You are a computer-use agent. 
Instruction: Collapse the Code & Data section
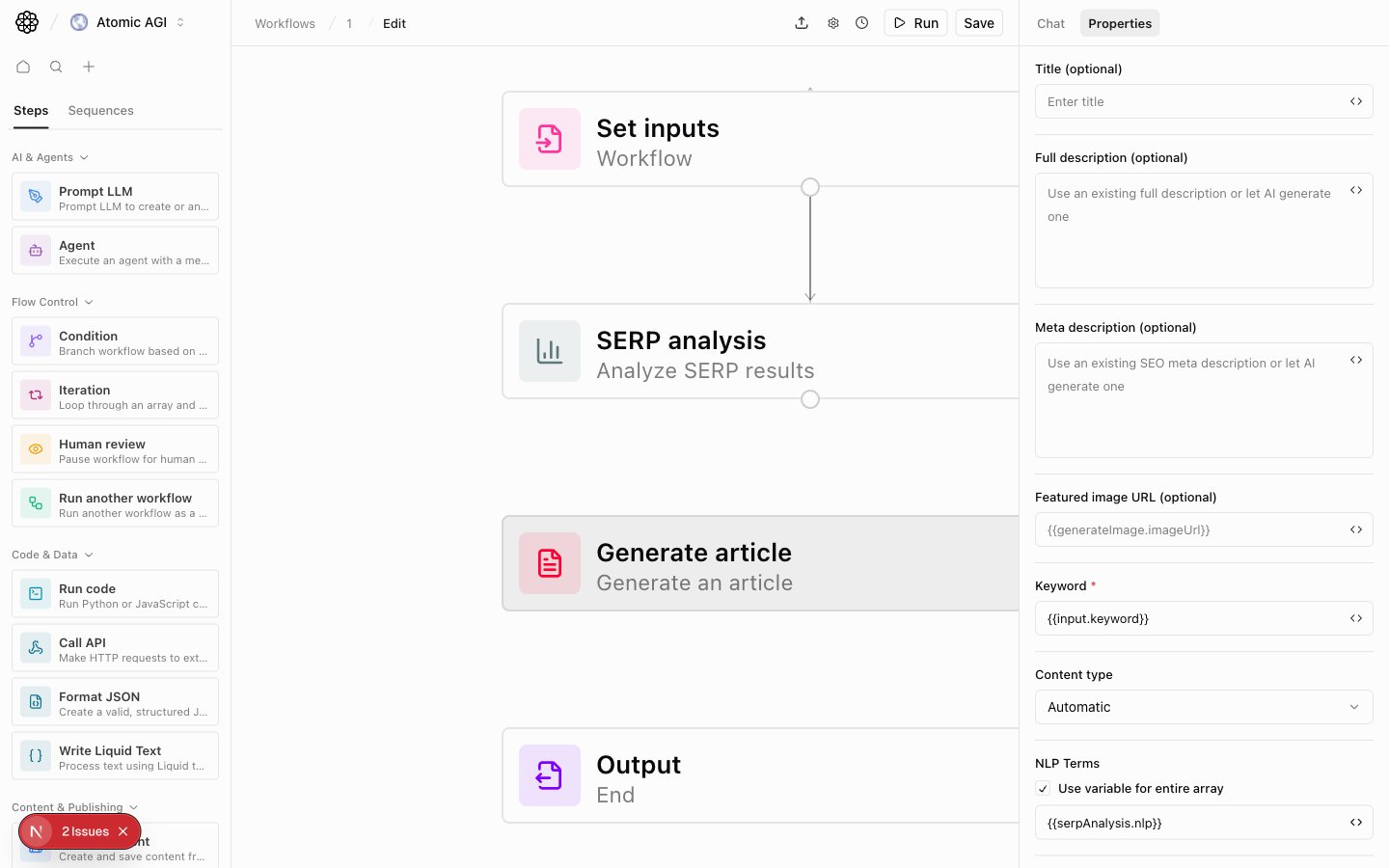[52, 555]
